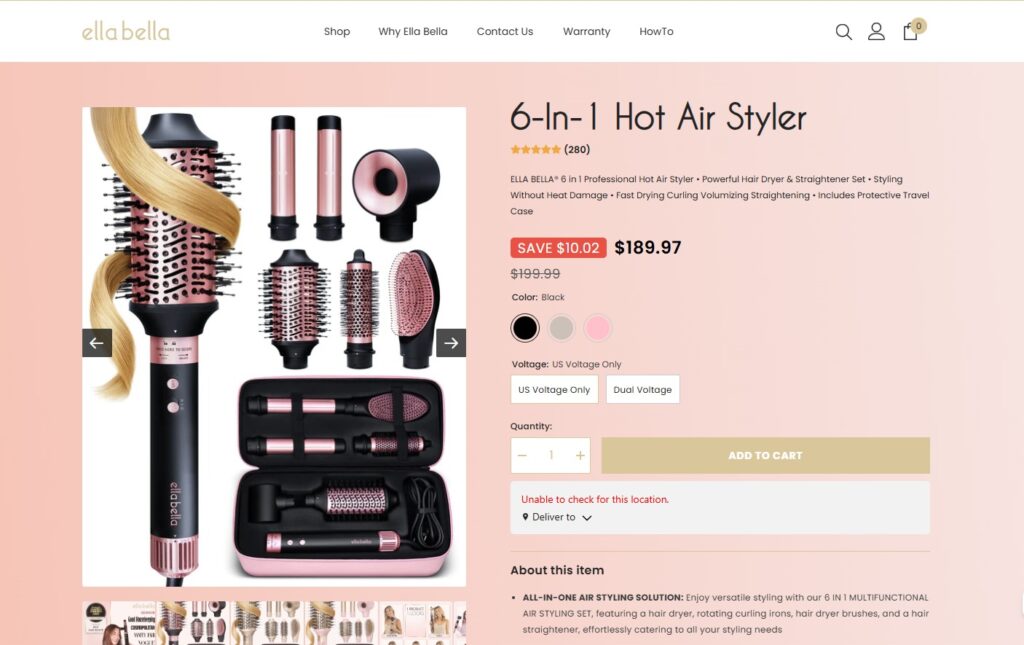
Task: Click the Add To Cart button
Action: click(765, 456)
